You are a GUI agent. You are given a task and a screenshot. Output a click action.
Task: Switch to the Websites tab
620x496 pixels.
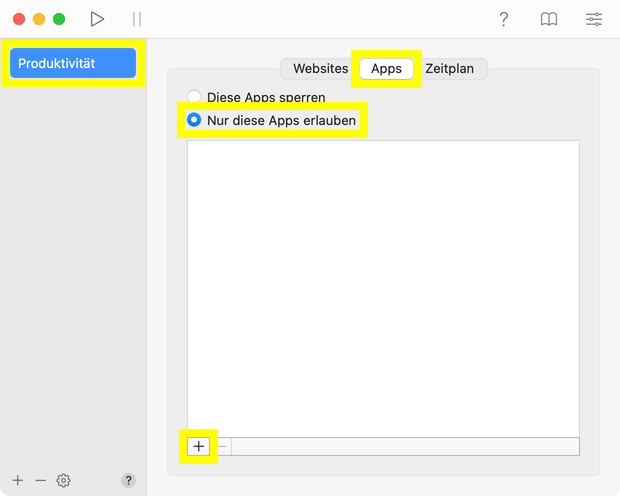click(320, 69)
